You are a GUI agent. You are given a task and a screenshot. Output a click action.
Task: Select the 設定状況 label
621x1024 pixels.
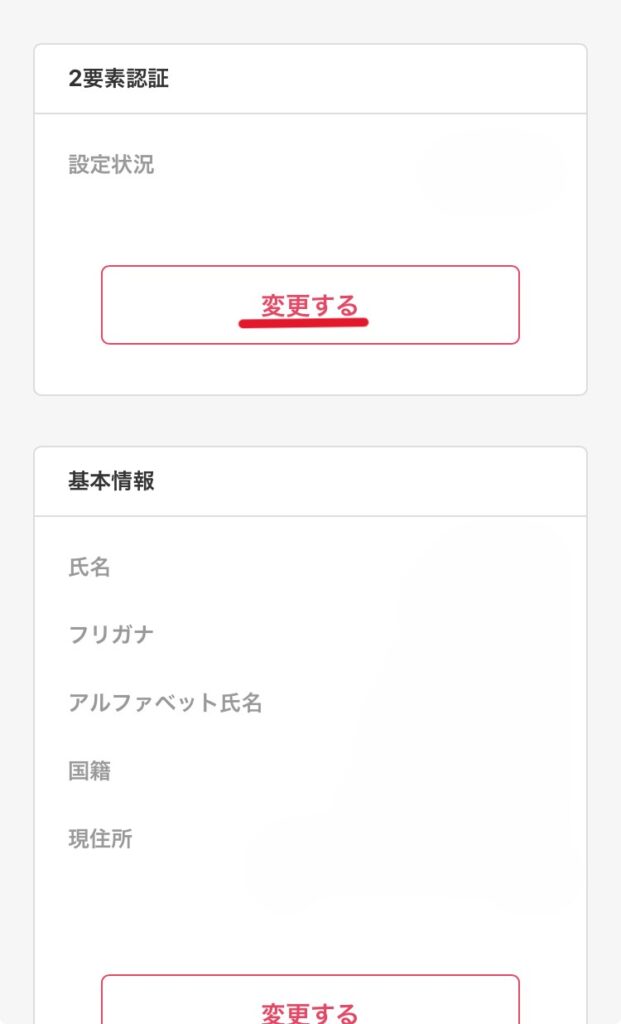111,165
